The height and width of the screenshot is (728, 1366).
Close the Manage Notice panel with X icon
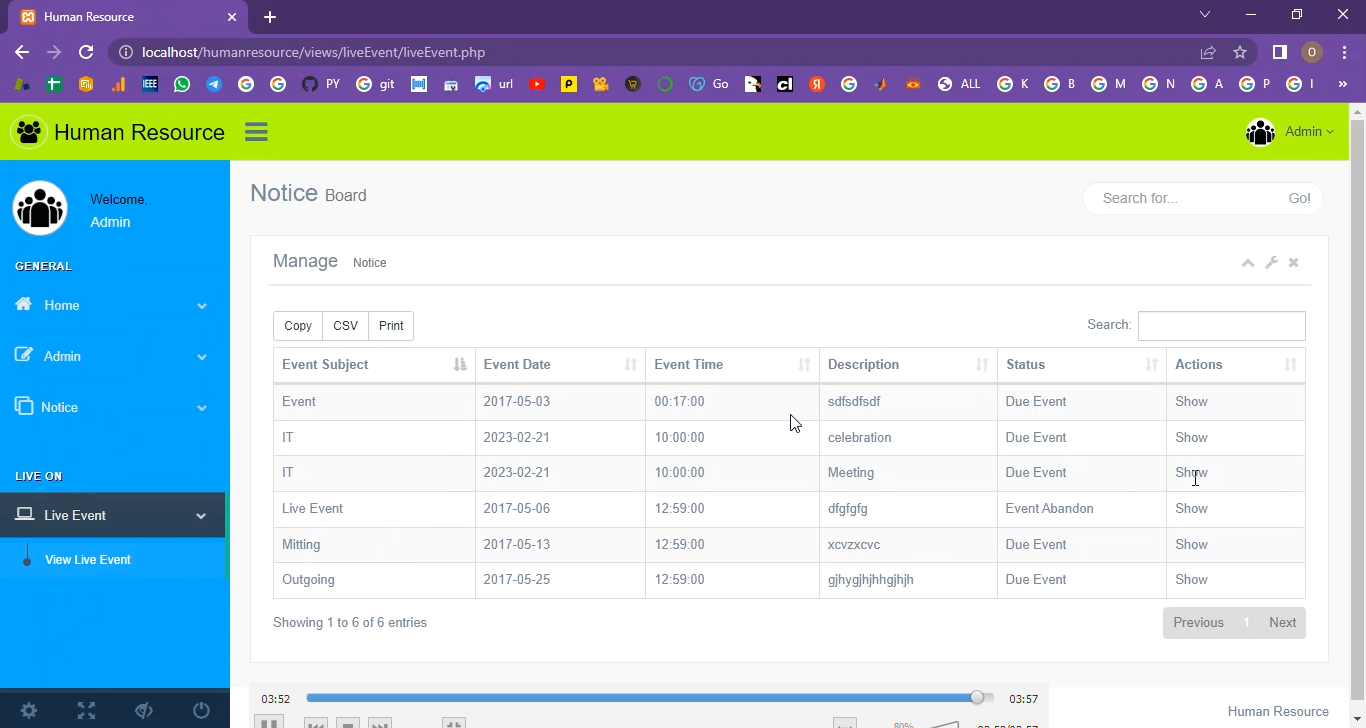click(x=1293, y=262)
